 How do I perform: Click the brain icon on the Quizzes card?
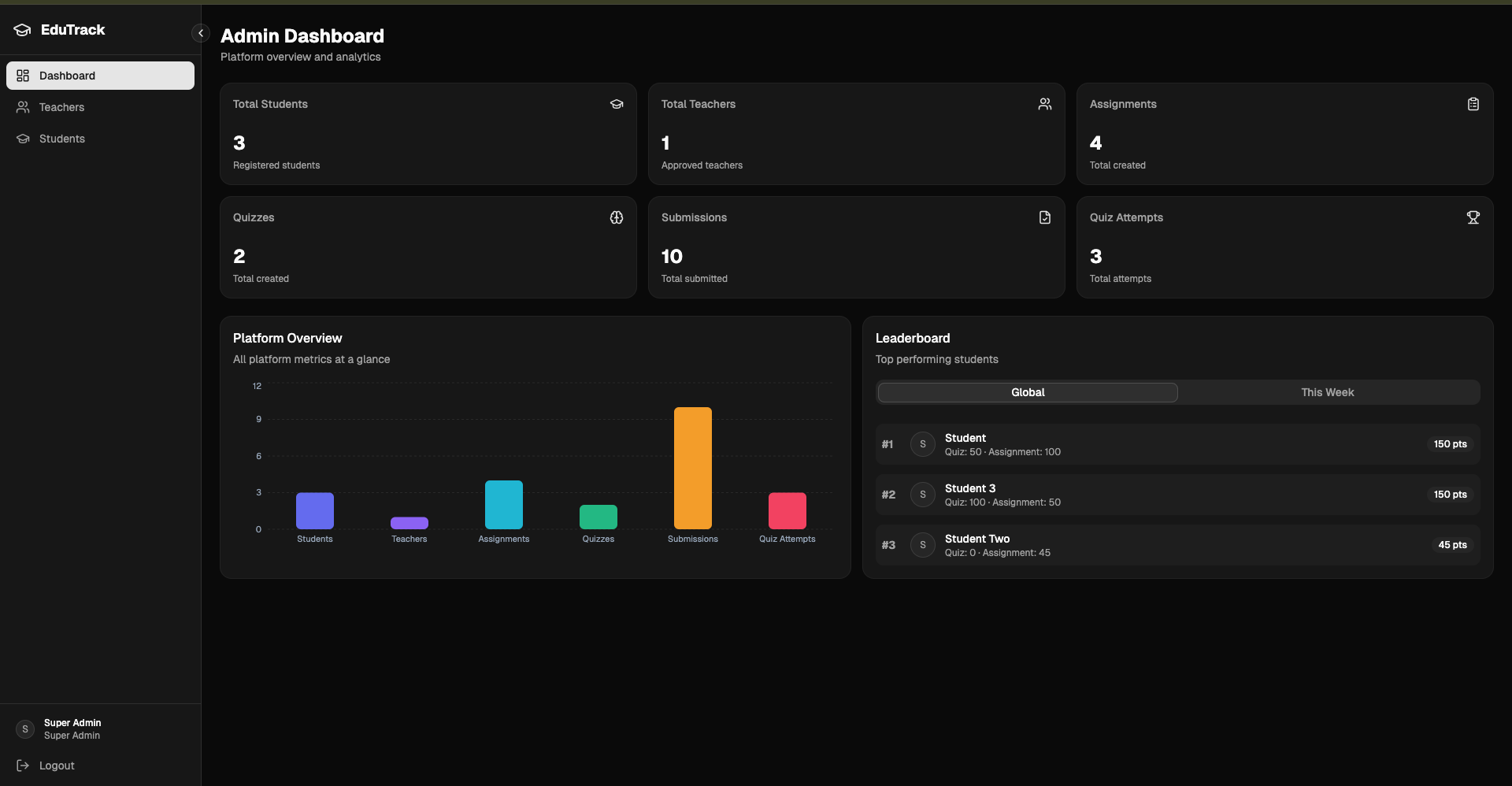pyautogui.click(x=617, y=217)
